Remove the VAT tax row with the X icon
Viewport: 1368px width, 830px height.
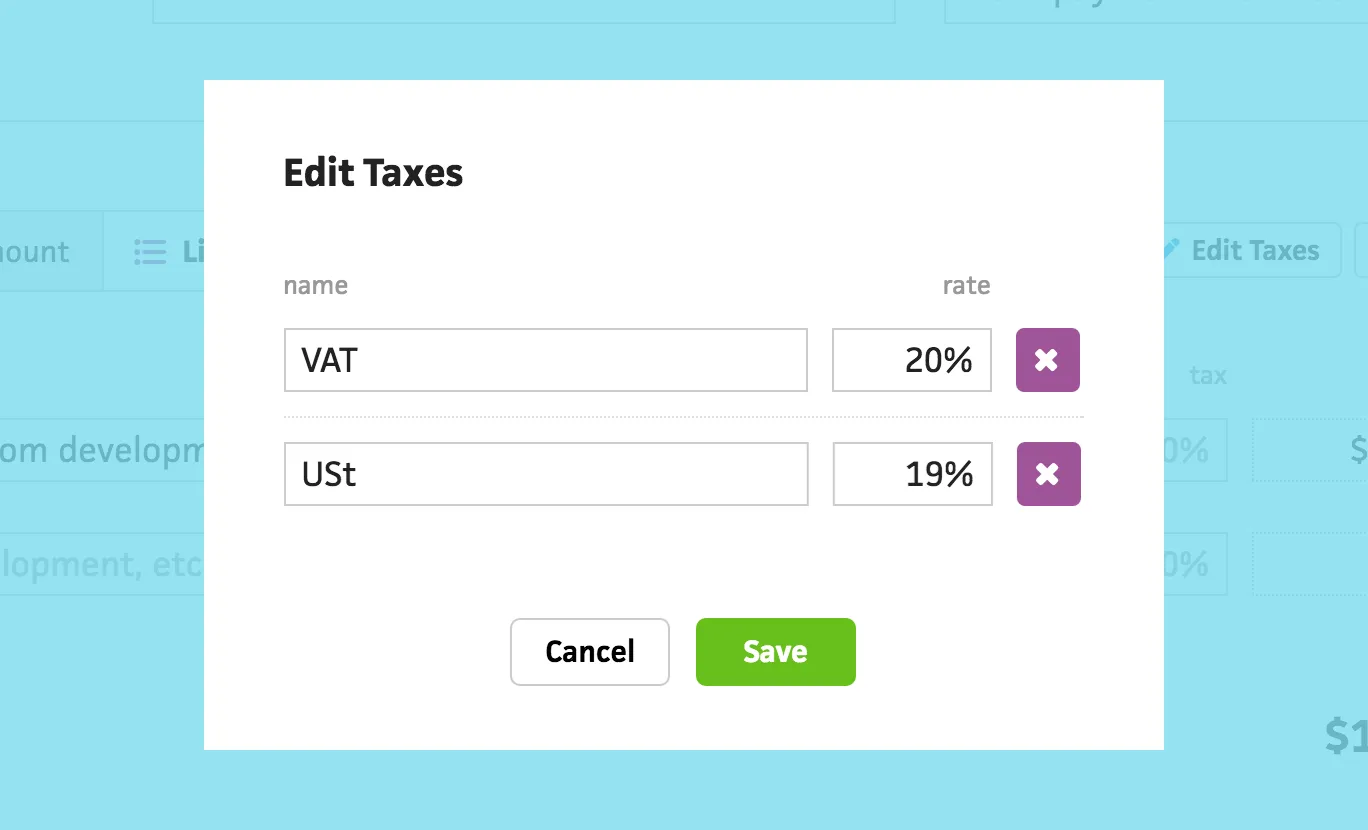1047,360
